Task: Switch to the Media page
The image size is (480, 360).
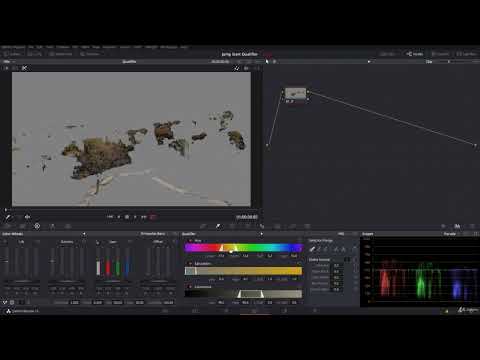Action: [x=165, y=311]
